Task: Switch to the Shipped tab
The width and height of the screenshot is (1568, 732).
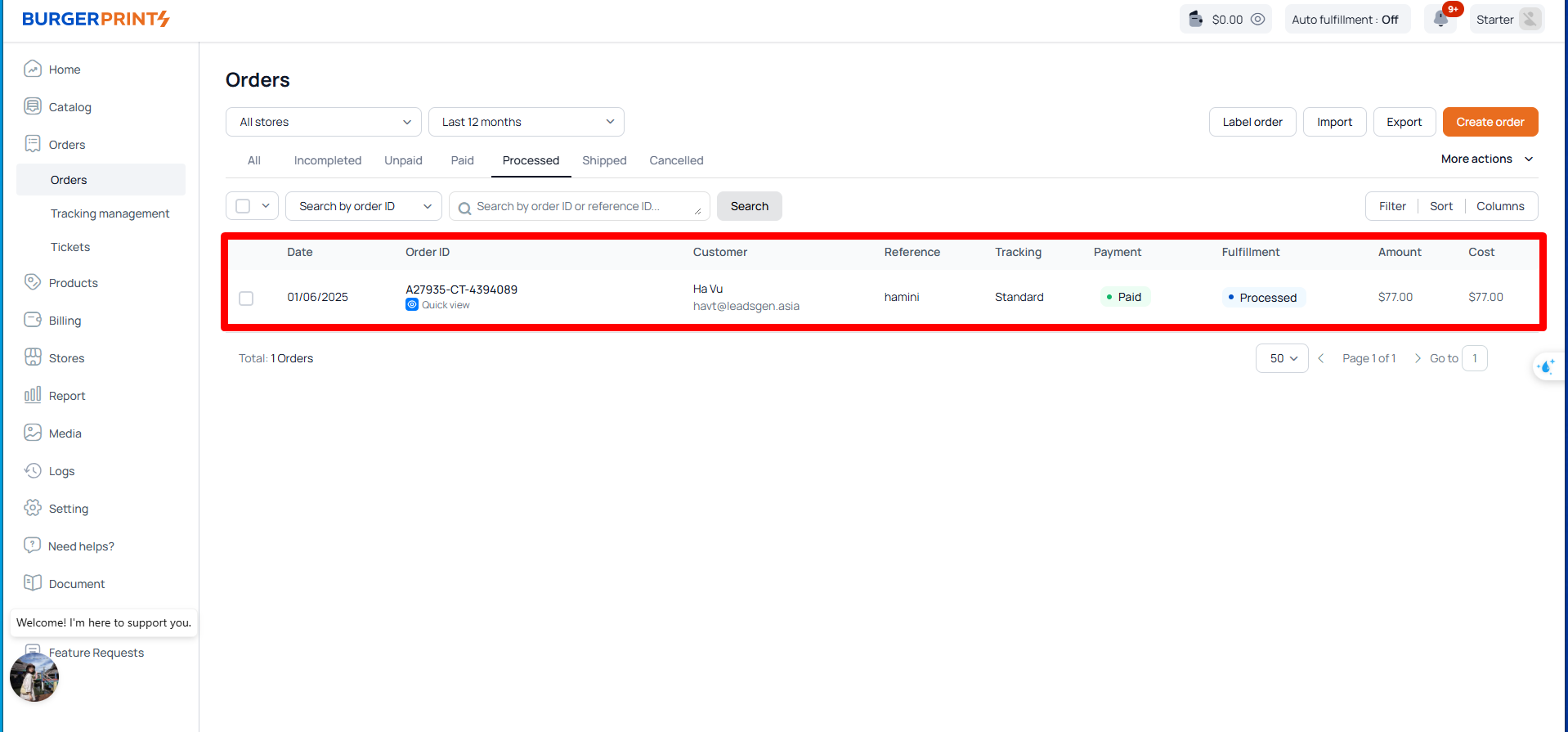Action: [604, 160]
